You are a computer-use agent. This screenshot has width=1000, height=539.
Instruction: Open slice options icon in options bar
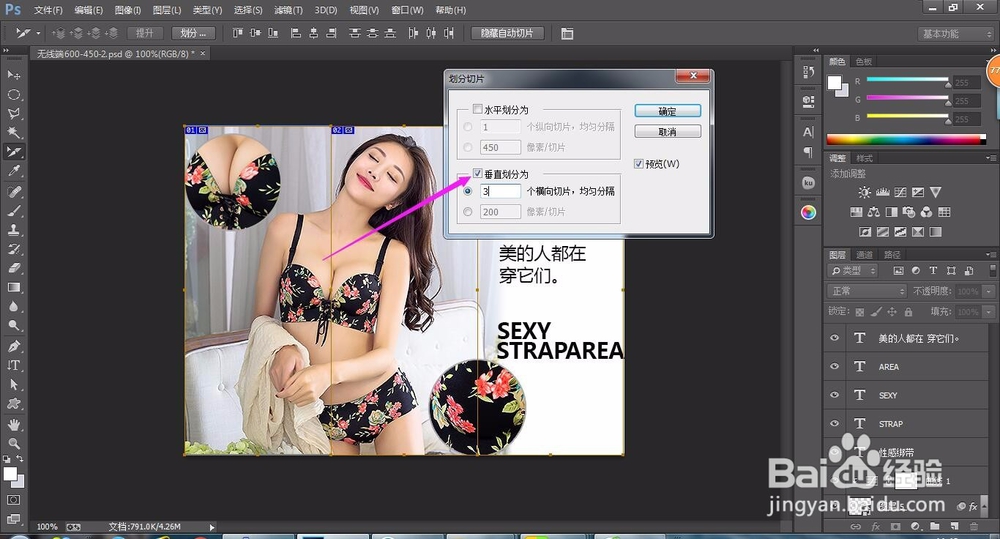pos(567,33)
